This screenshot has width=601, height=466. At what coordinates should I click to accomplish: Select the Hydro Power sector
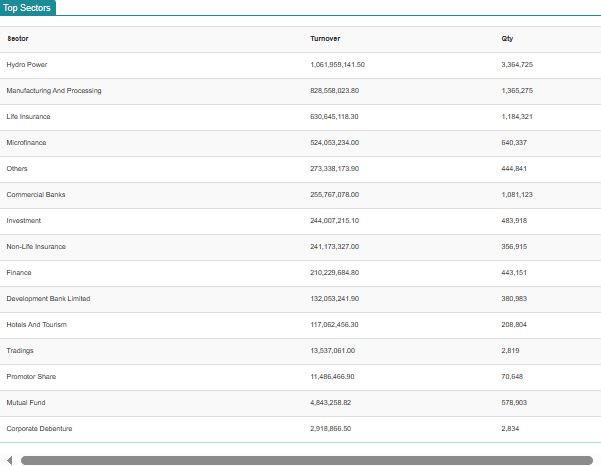click(x=27, y=65)
